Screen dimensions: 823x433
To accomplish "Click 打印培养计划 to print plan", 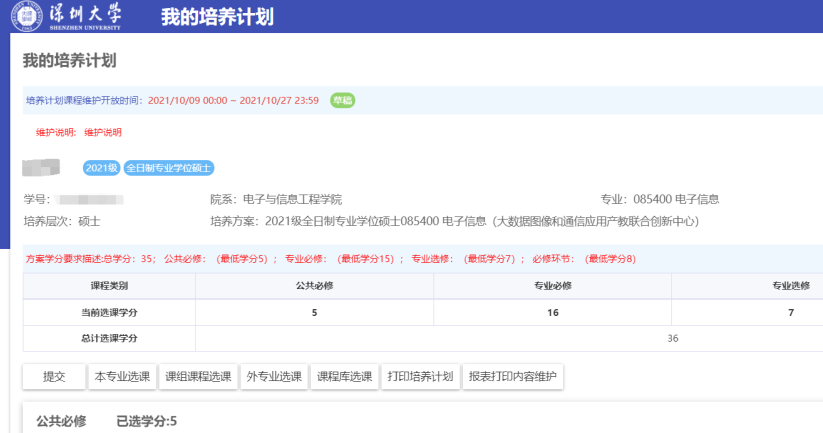I will point(420,377).
